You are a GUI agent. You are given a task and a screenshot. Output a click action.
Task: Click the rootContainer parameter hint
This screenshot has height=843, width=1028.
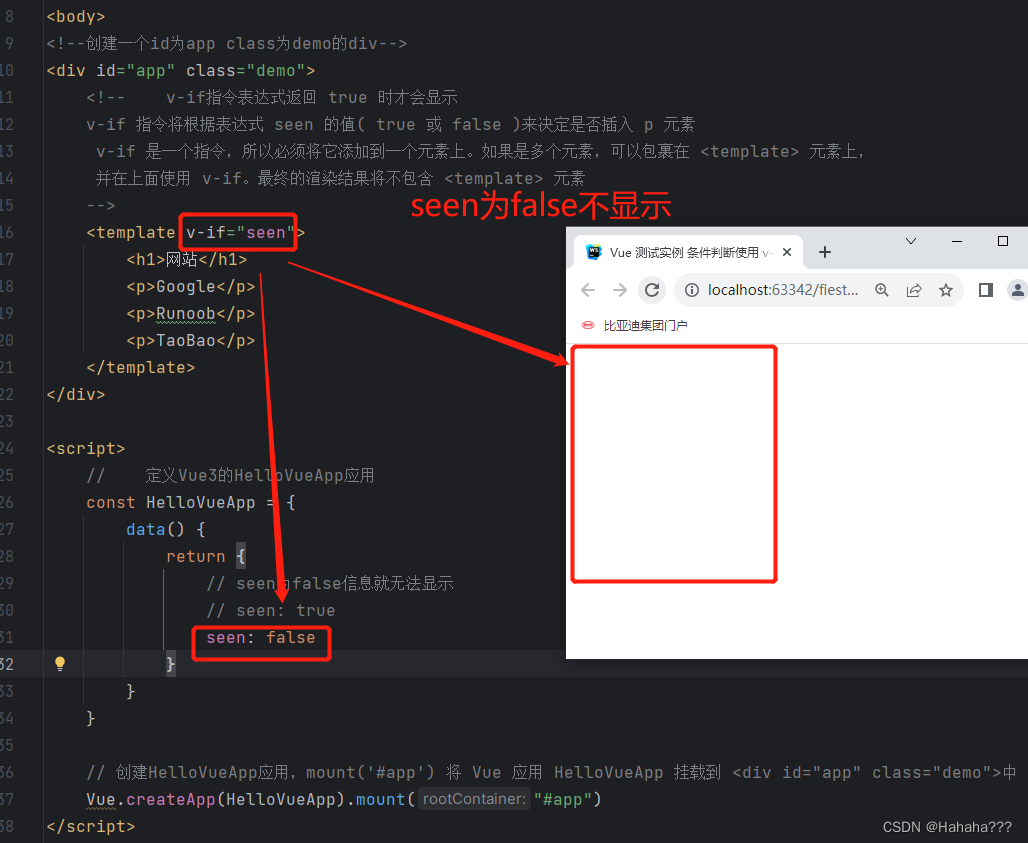[x=474, y=799]
